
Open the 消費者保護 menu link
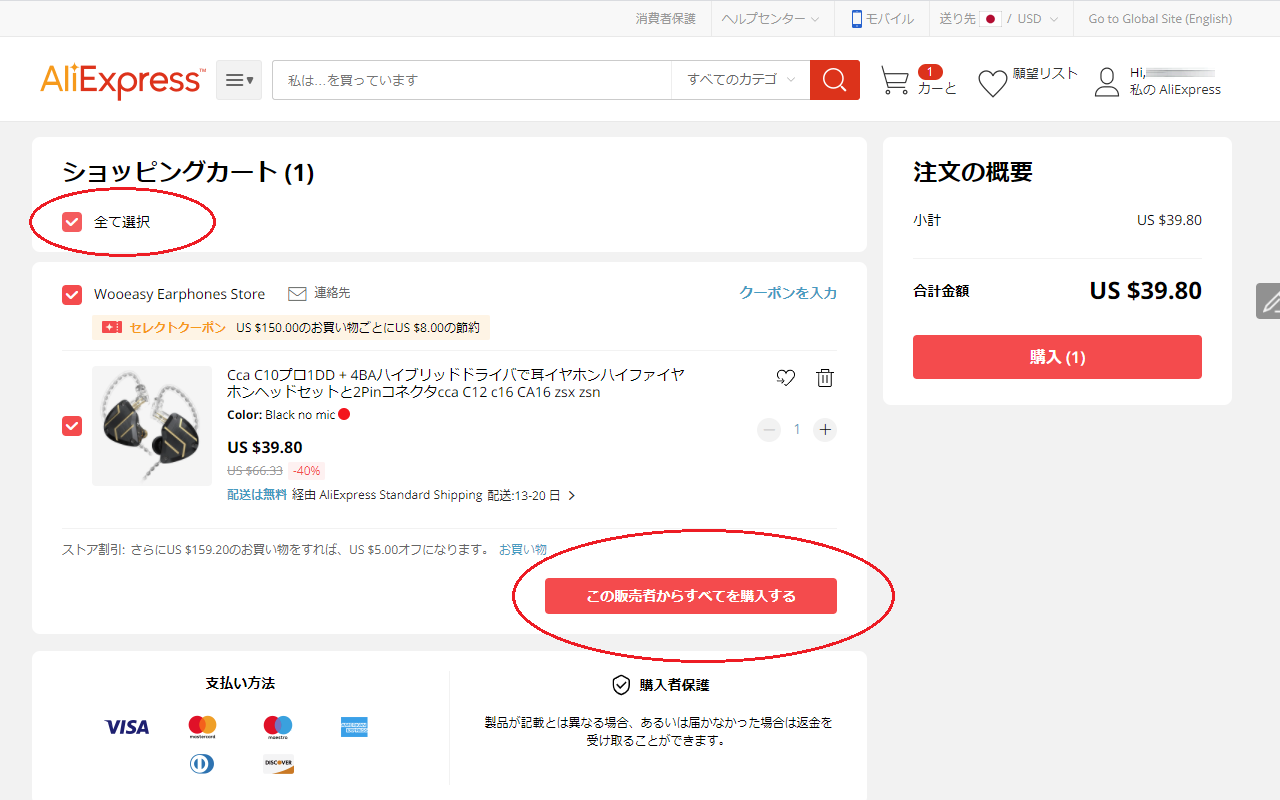(665, 19)
